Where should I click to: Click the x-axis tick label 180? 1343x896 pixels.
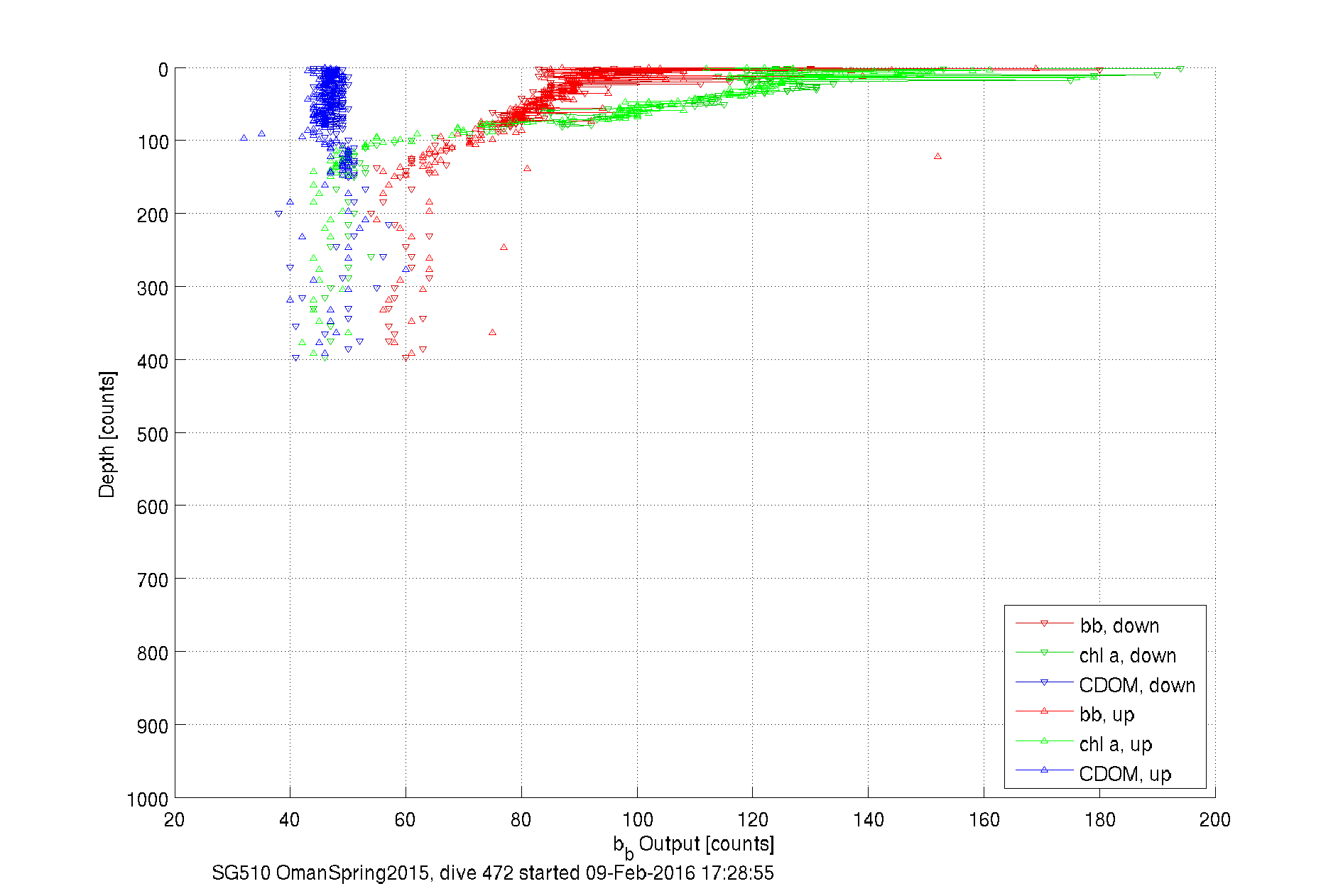[x=1099, y=820]
